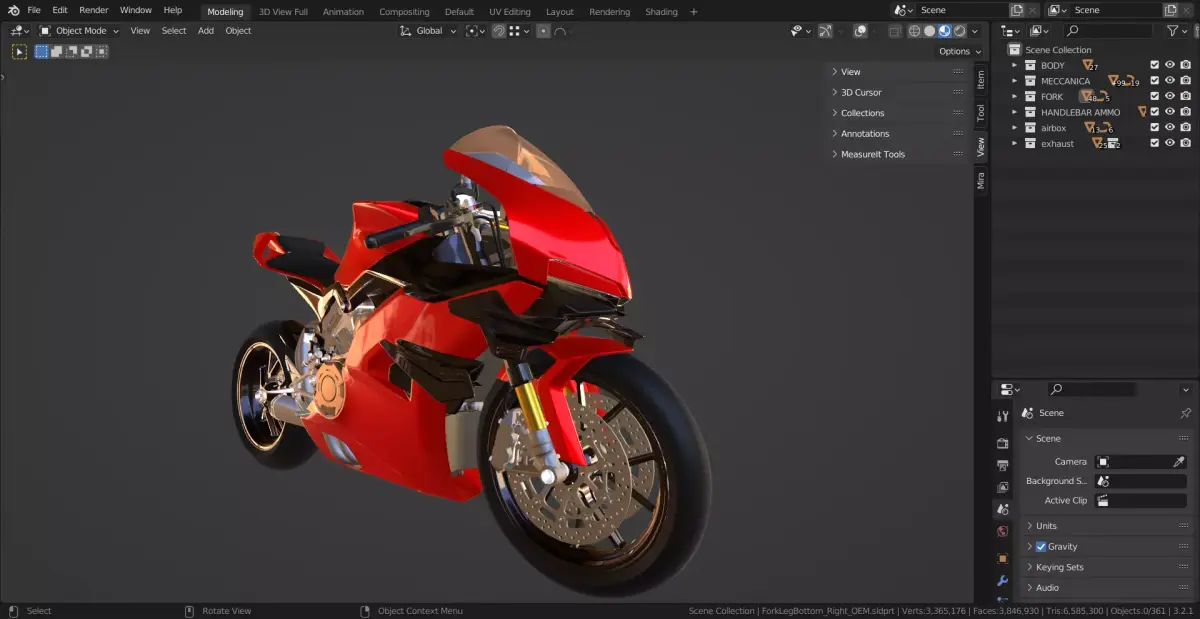Expand the Annotations panel
This screenshot has height=619, width=1200.
coord(898,133)
